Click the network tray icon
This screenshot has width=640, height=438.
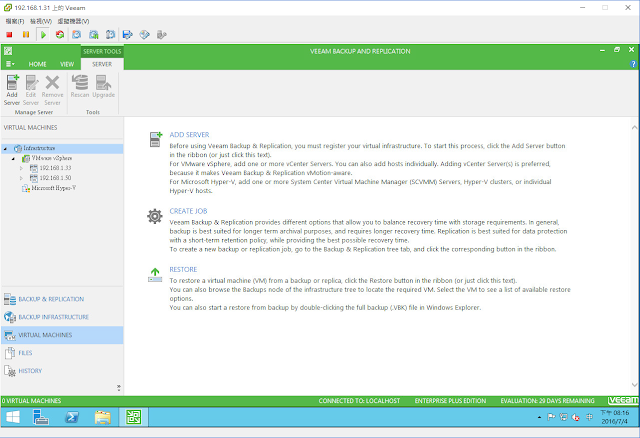pos(563,417)
